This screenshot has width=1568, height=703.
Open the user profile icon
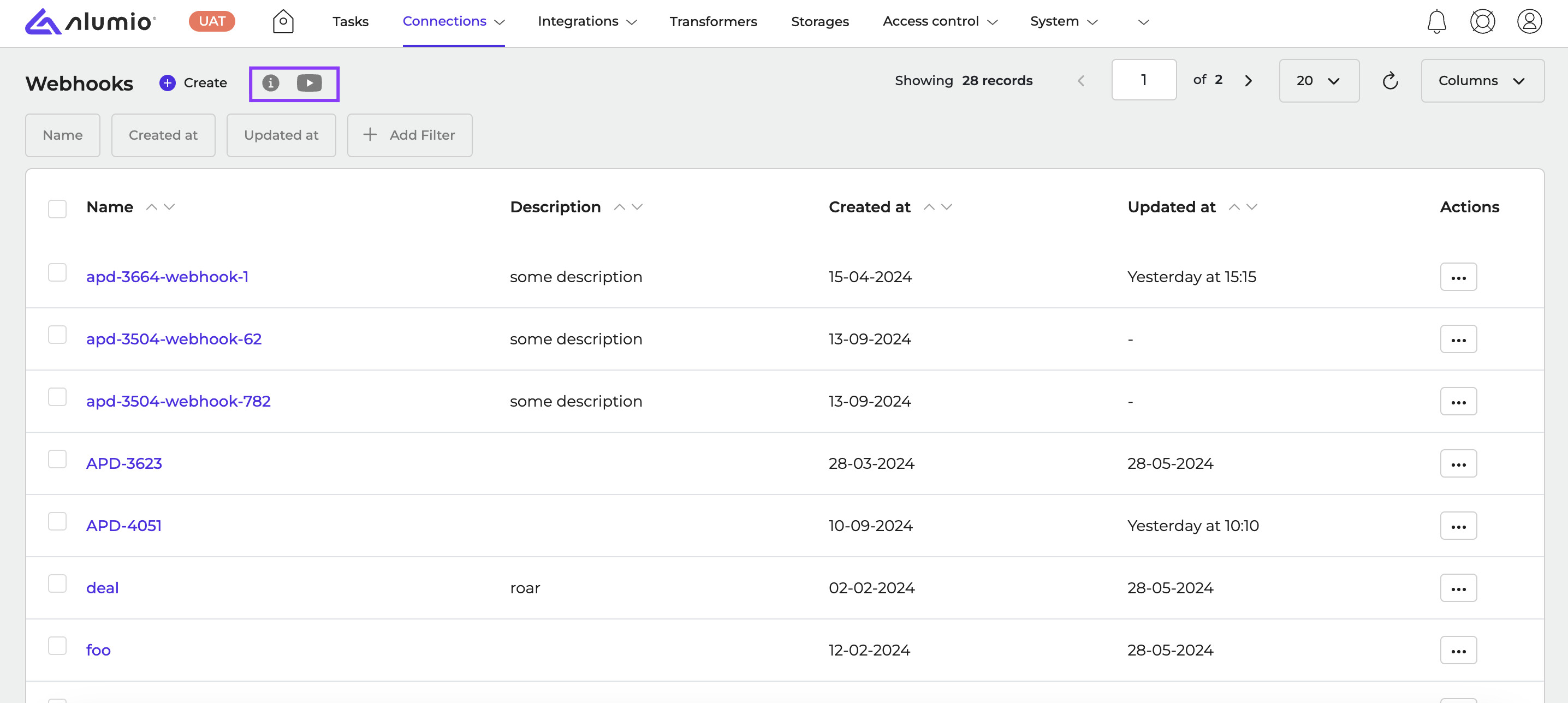tap(1529, 22)
